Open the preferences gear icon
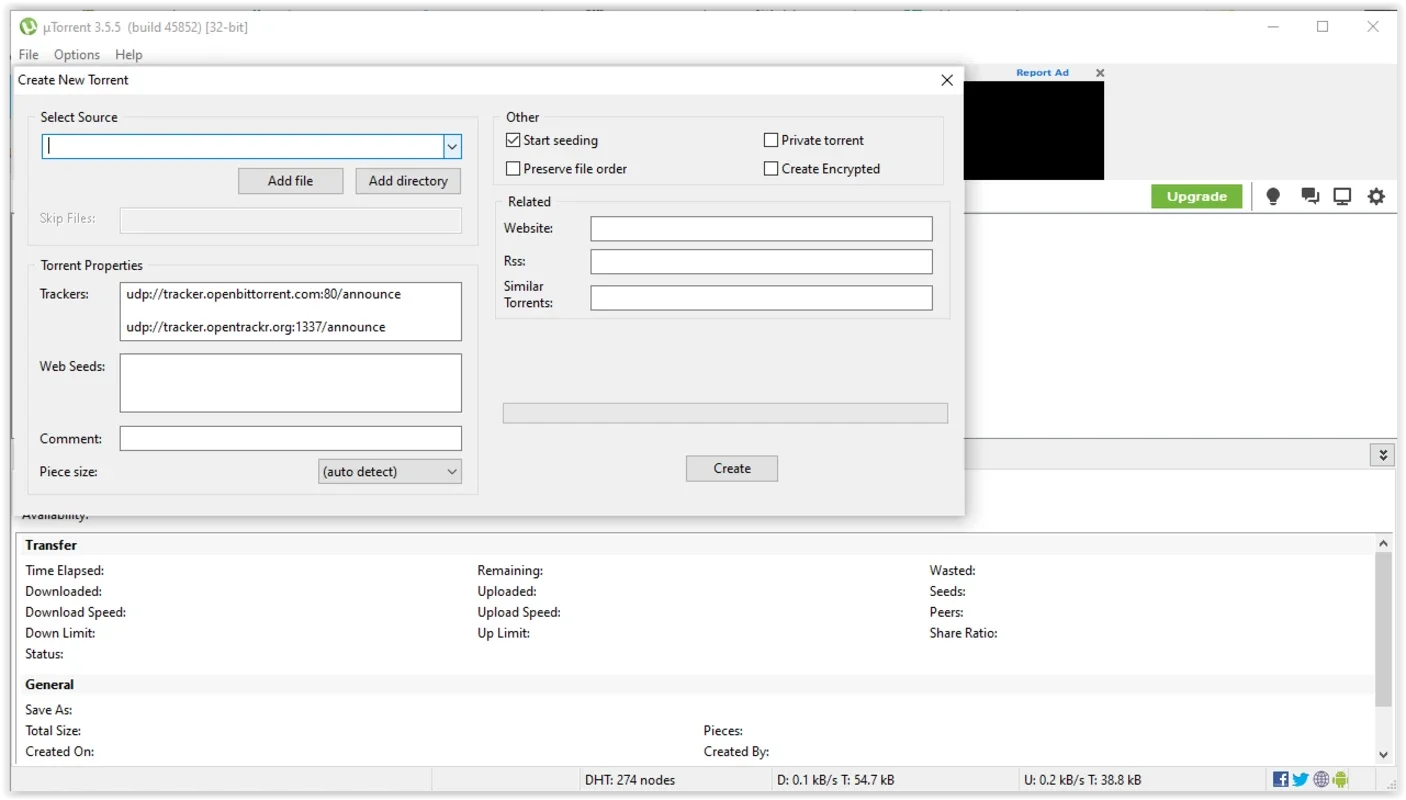Image resolution: width=1406 pixels, height=800 pixels. click(1376, 197)
